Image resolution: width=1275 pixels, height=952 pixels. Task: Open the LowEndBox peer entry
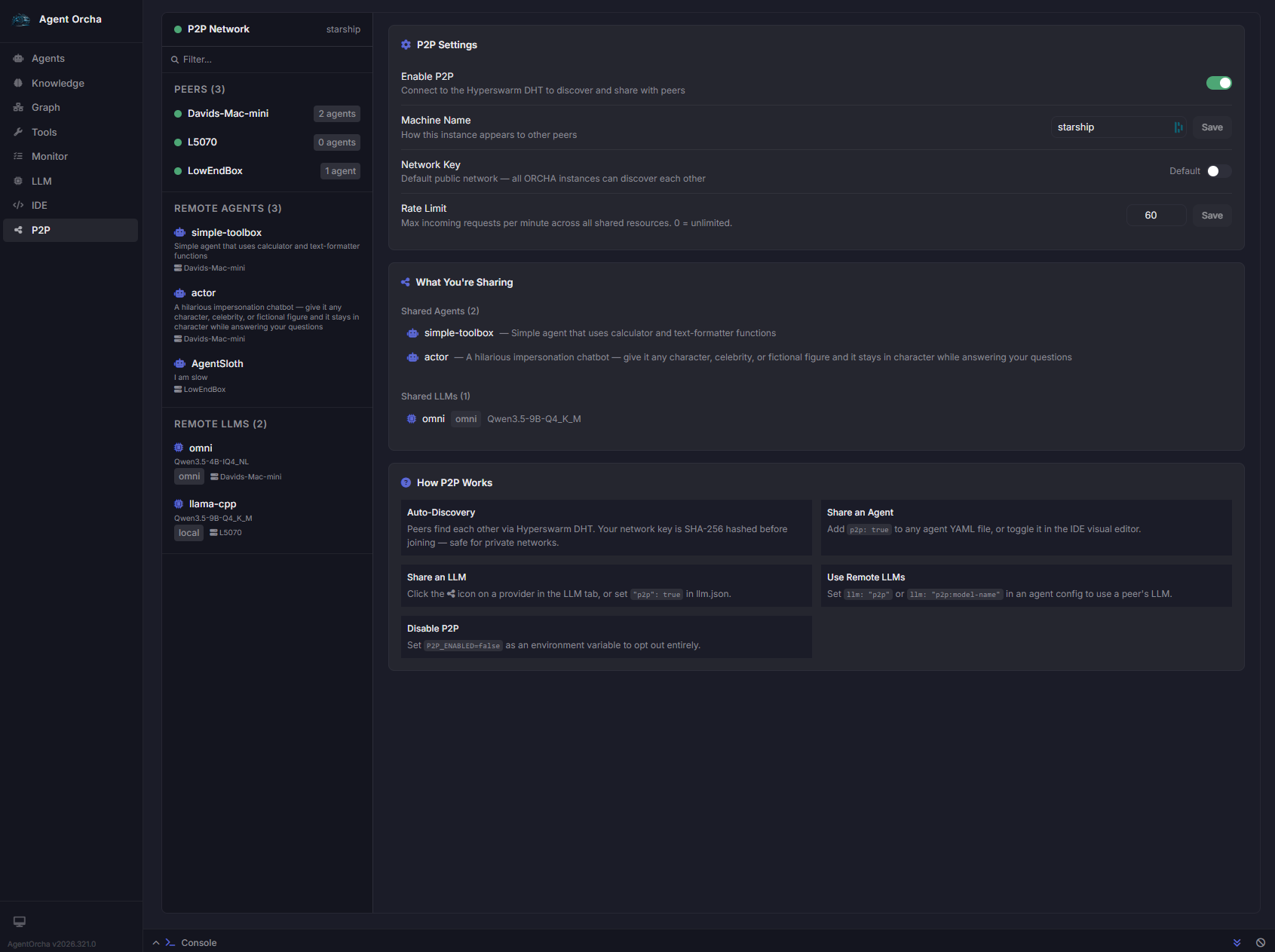(215, 171)
